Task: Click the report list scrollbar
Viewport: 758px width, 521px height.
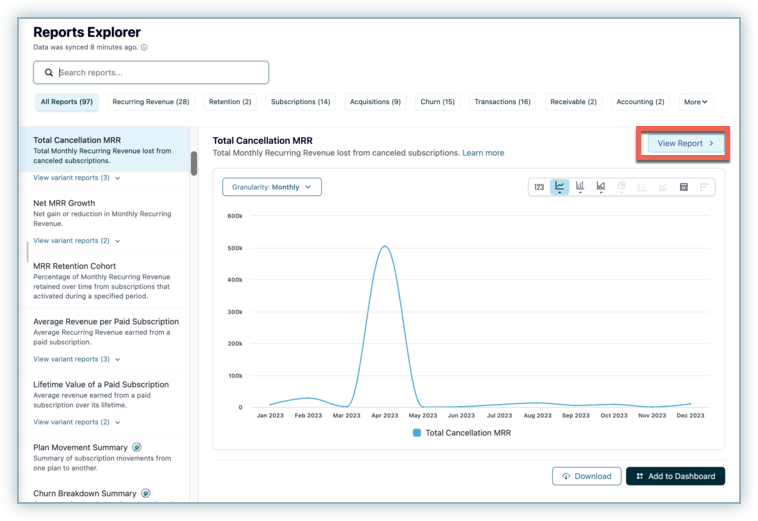Action: [194, 163]
